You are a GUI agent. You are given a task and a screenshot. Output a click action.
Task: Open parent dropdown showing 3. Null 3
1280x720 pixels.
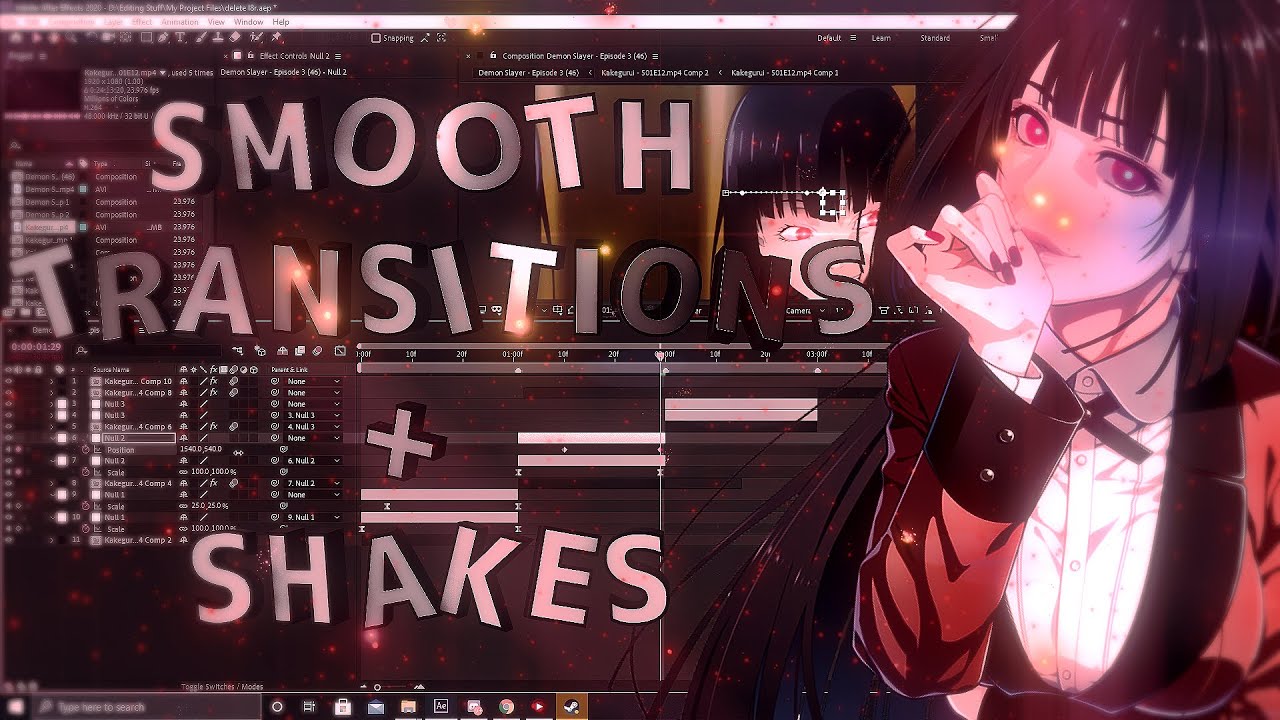pyautogui.click(x=313, y=415)
